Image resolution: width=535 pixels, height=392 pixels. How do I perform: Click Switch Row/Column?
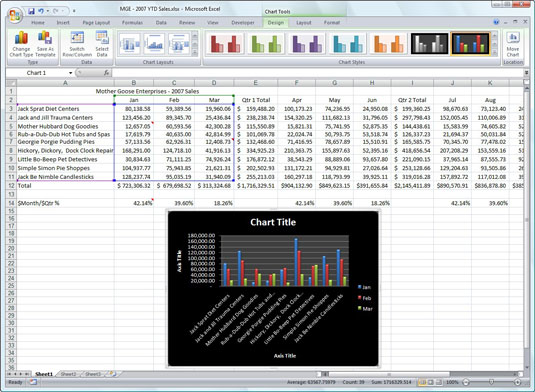(x=77, y=44)
